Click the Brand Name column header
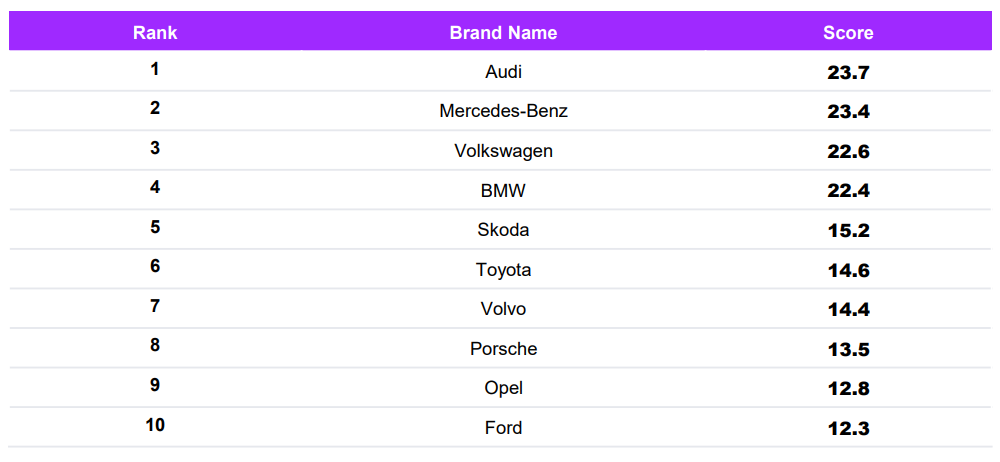1000x462 pixels. pyautogui.click(x=503, y=32)
